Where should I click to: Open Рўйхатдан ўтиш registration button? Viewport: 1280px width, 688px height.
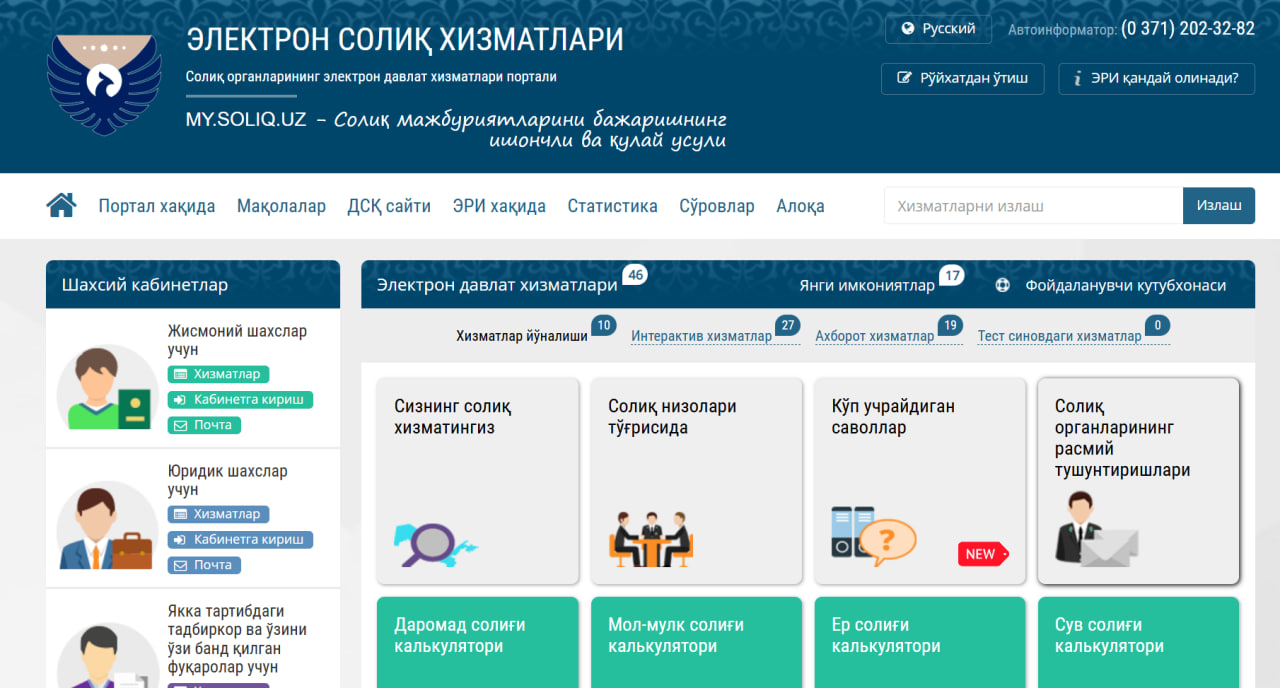pyautogui.click(x=962, y=79)
